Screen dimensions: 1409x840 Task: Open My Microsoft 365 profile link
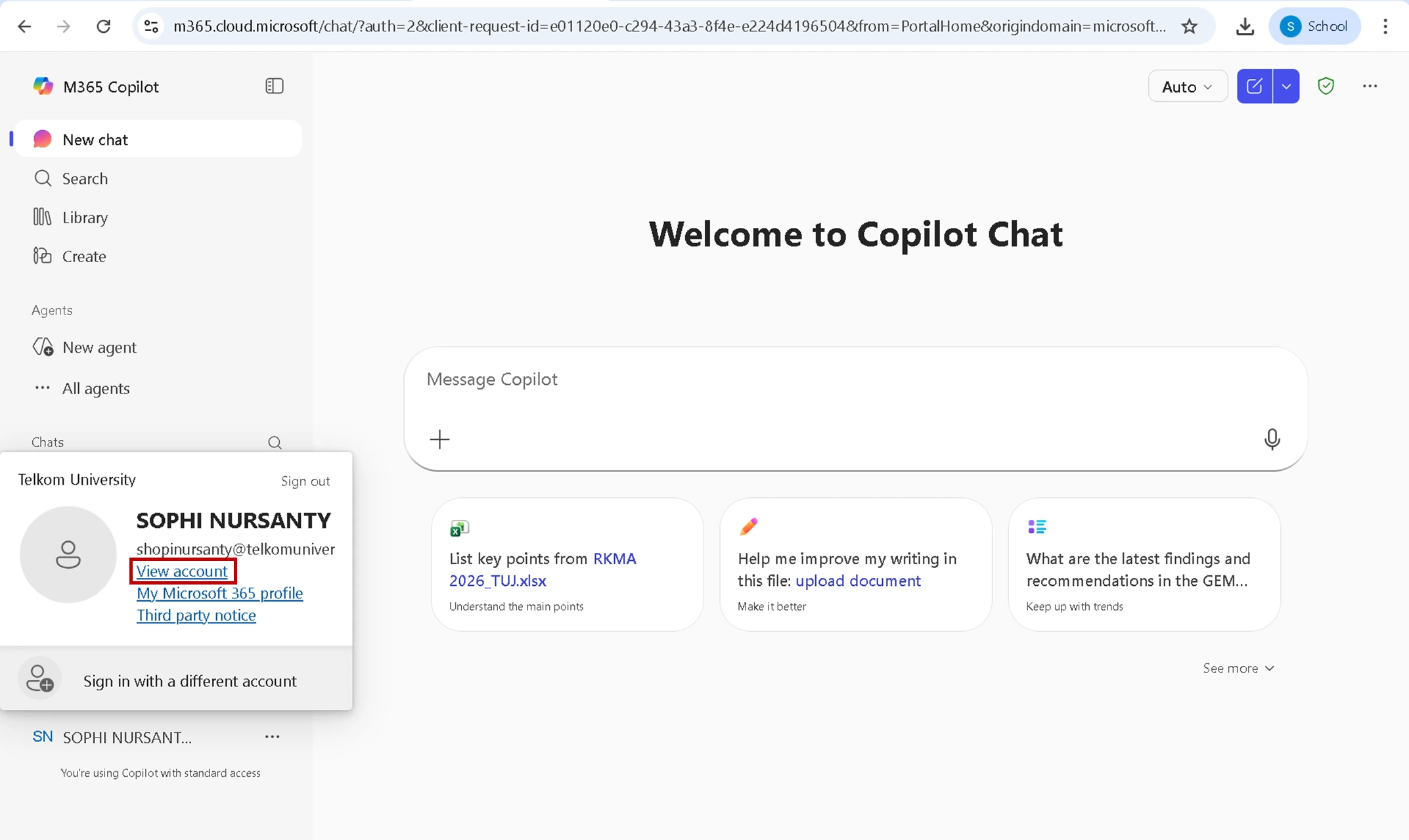(x=219, y=593)
